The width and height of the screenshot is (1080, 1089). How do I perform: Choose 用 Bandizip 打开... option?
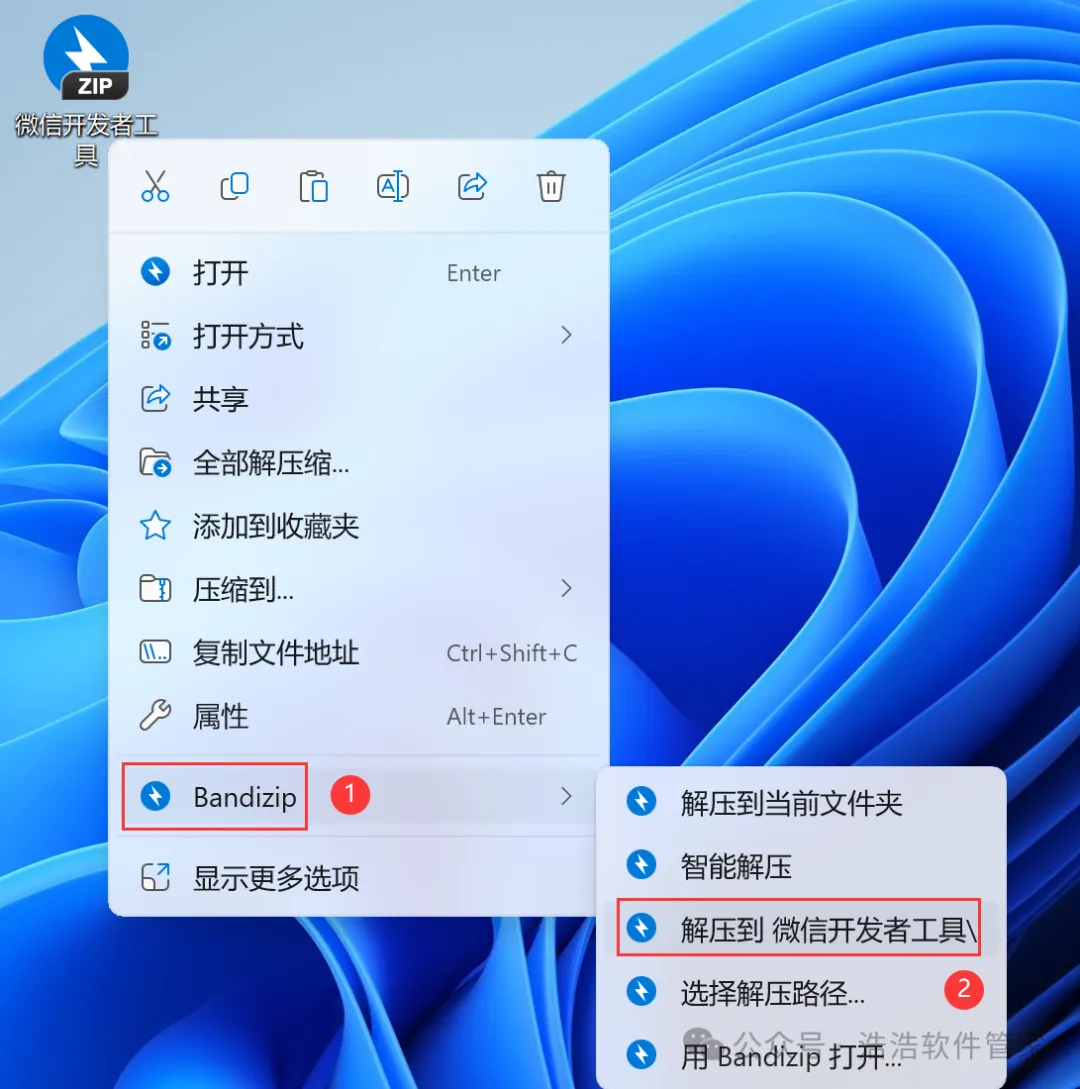tap(801, 1056)
